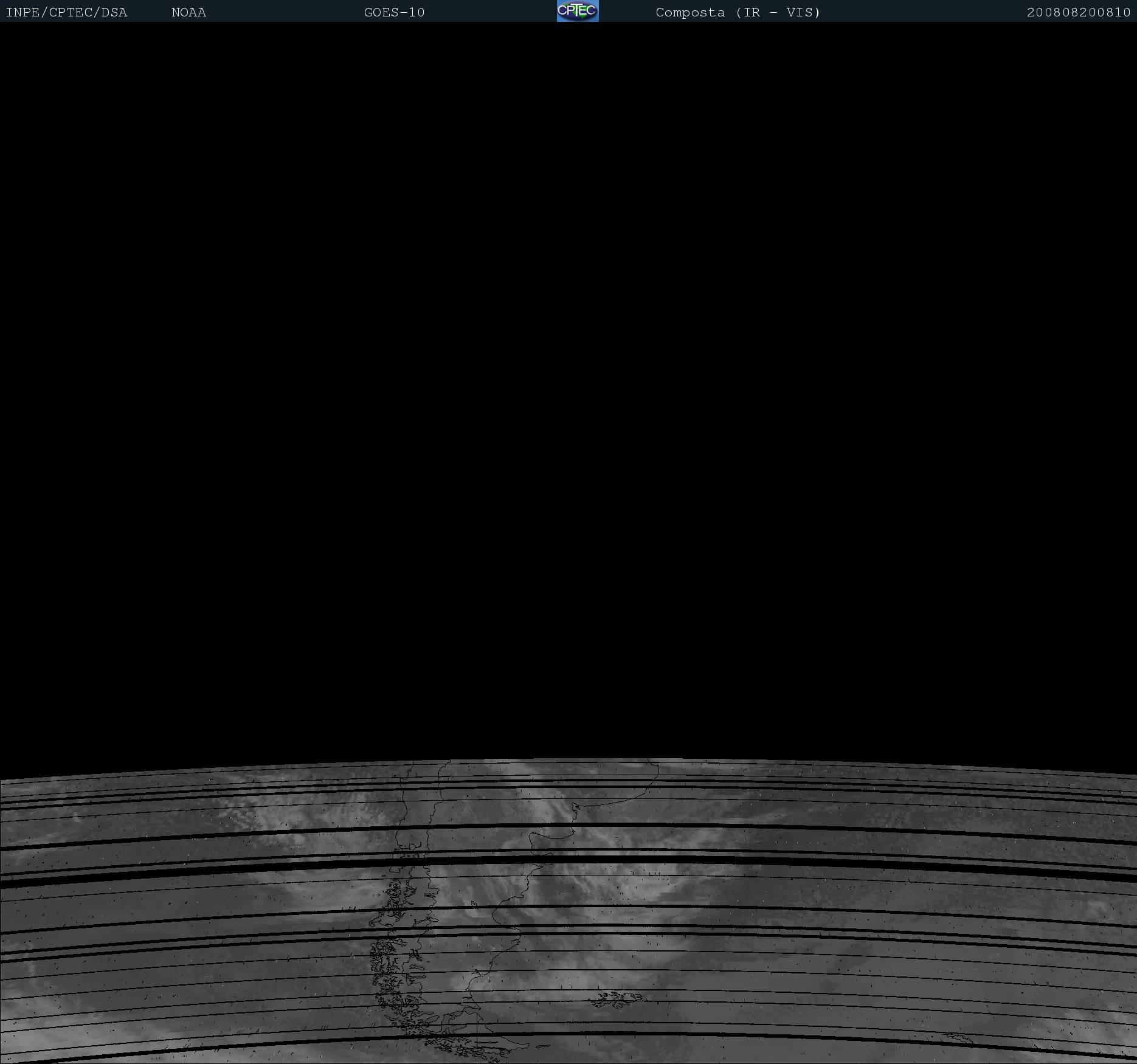
Task: Click the GOES-10 satellite label
Action: click(394, 12)
